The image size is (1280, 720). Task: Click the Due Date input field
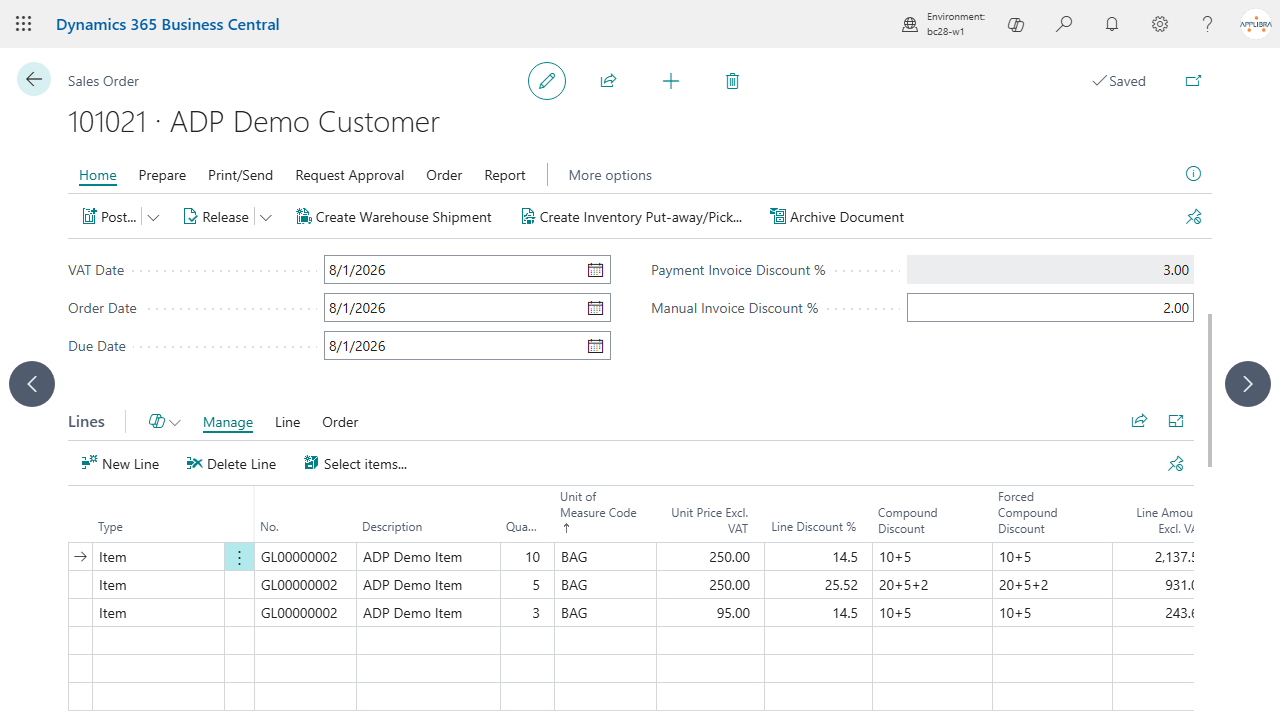467,346
